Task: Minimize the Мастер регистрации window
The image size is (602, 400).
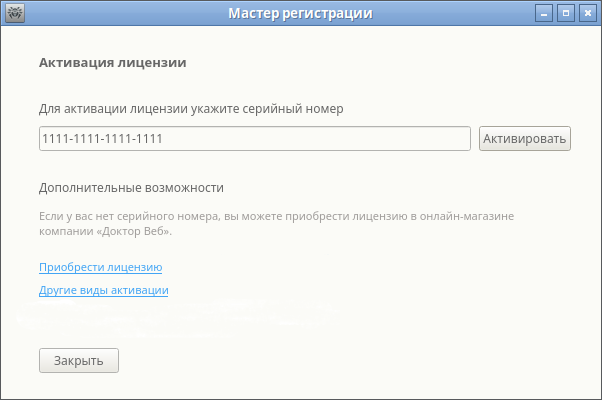Action: (544, 13)
